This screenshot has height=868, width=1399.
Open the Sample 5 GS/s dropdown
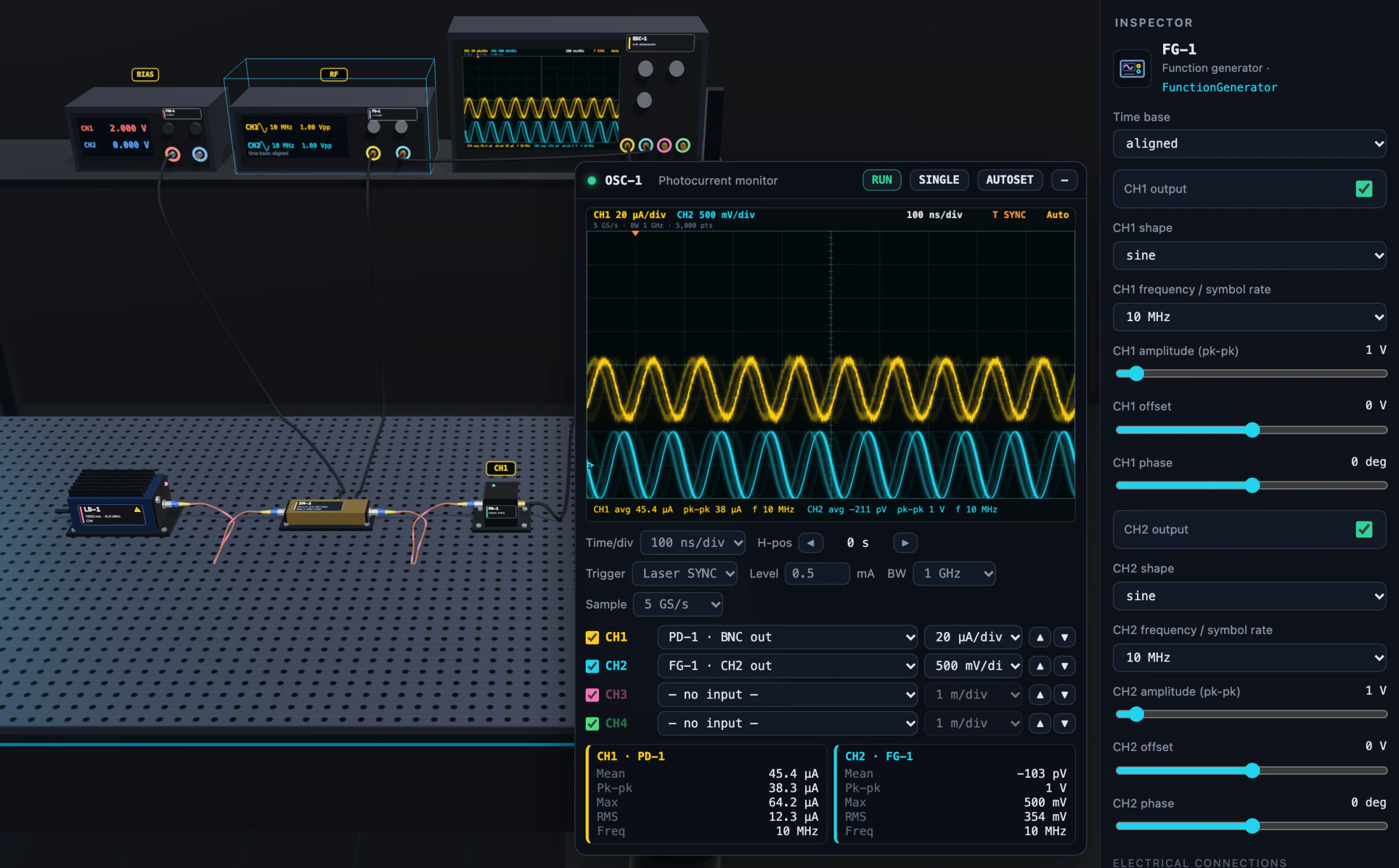pos(678,604)
